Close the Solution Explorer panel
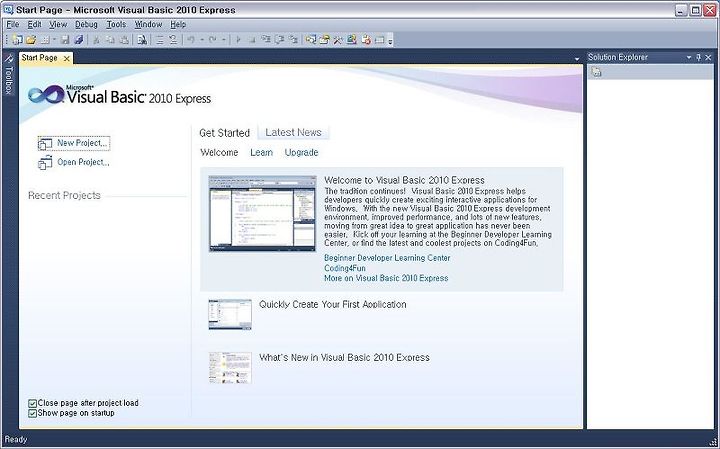The width and height of the screenshot is (720, 449). click(708, 57)
